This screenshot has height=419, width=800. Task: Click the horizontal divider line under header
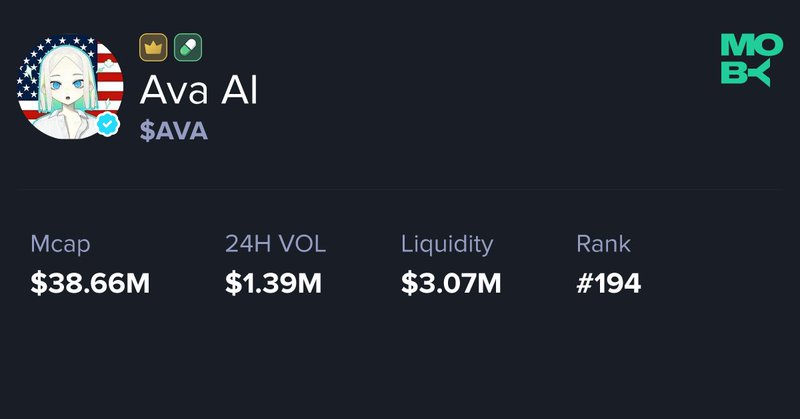(400, 189)
